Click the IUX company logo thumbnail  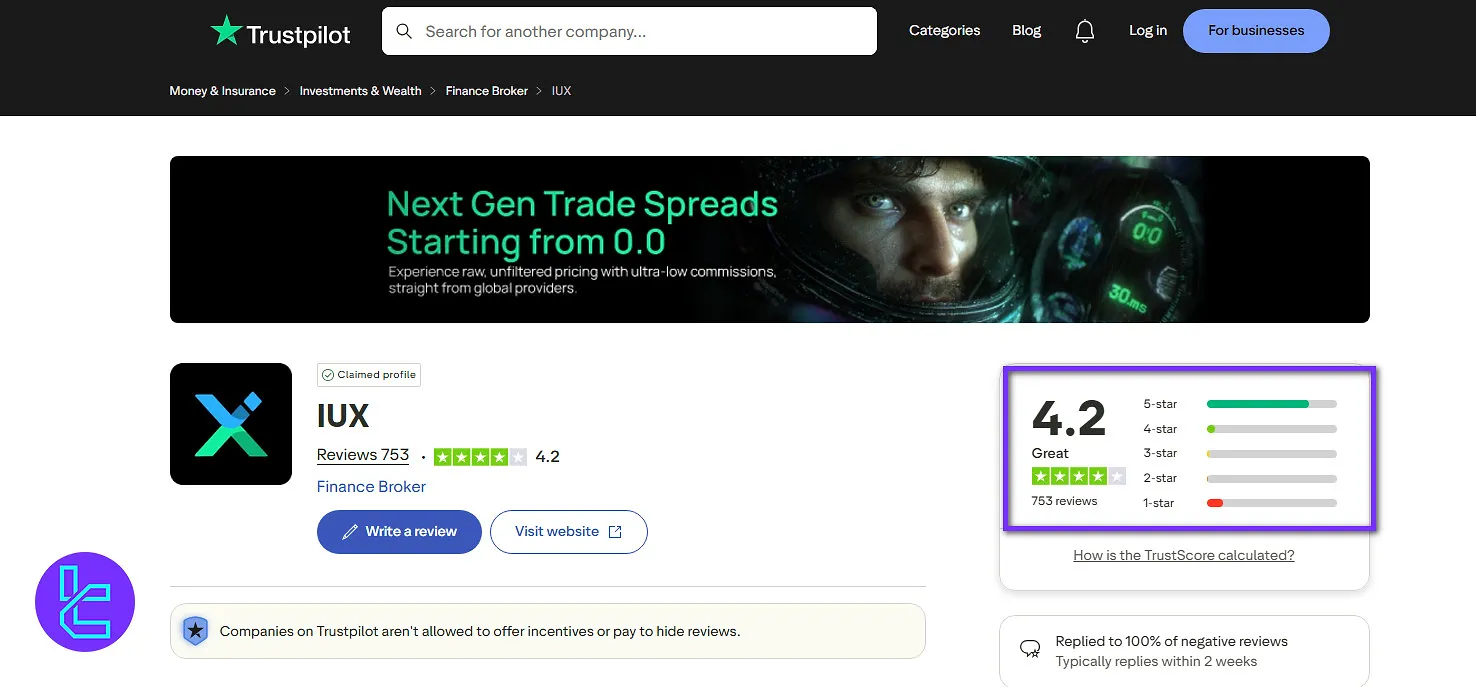click(x=231, y=423)
